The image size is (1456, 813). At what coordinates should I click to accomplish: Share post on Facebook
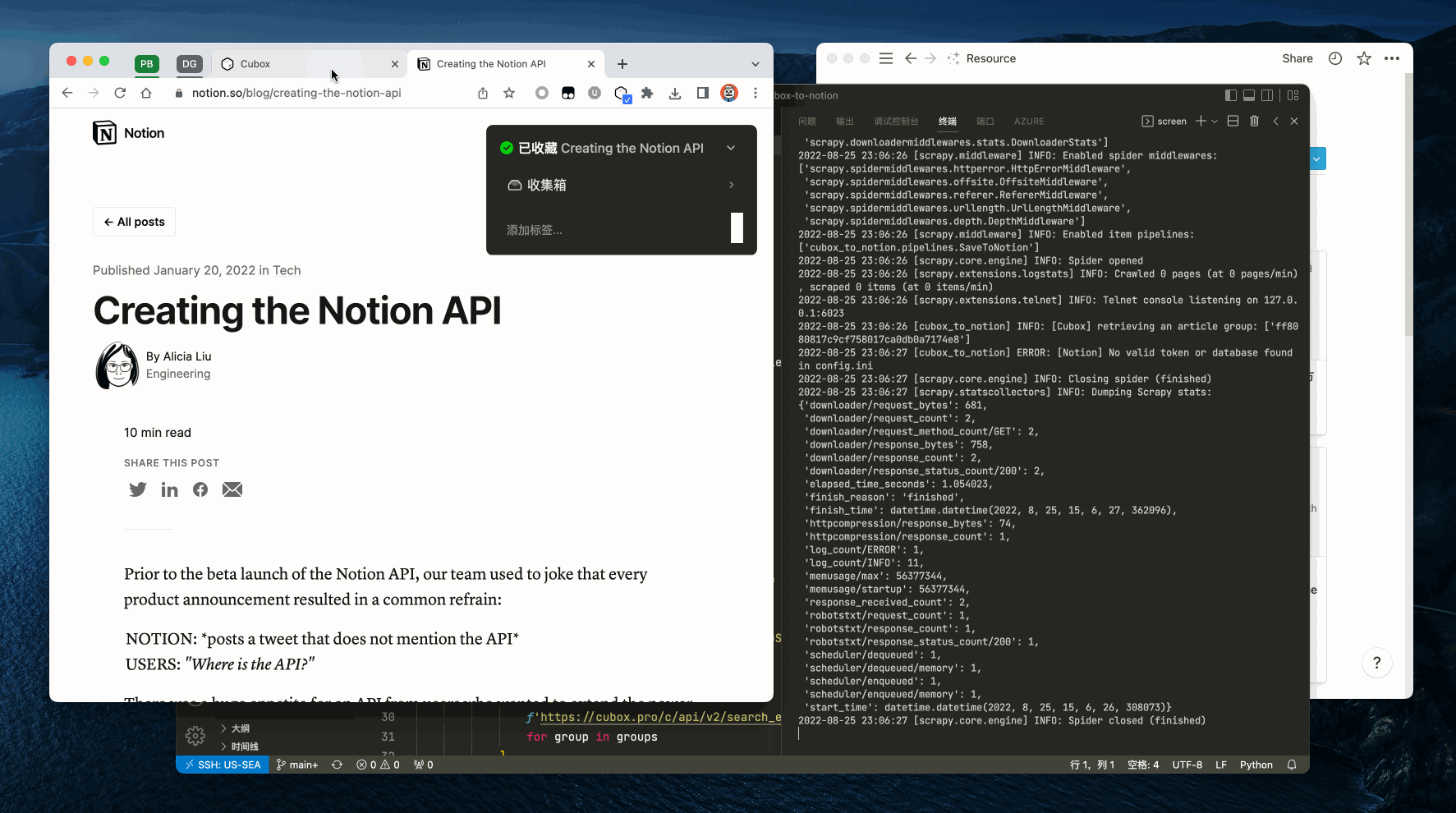point(200,489)
